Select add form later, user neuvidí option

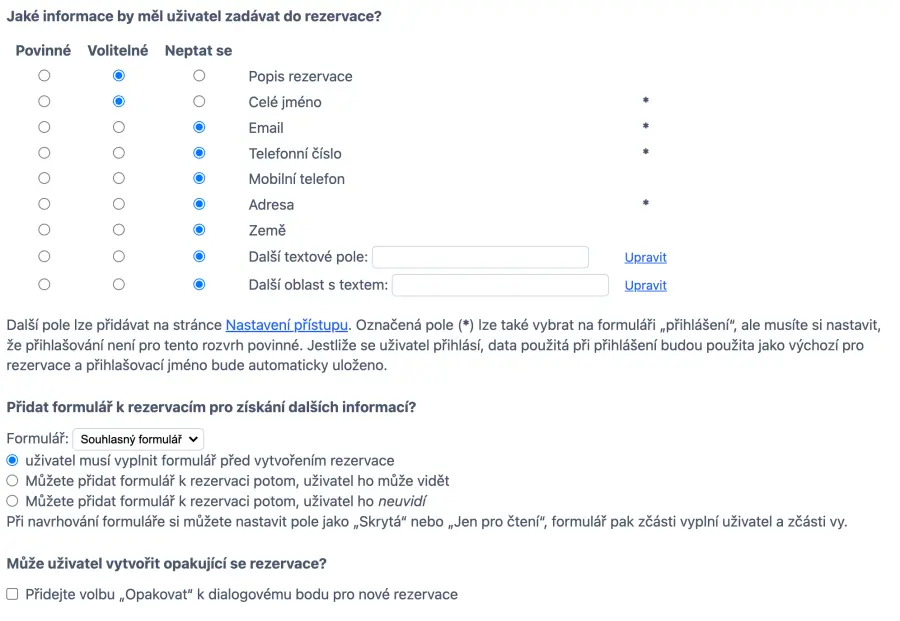13,501
